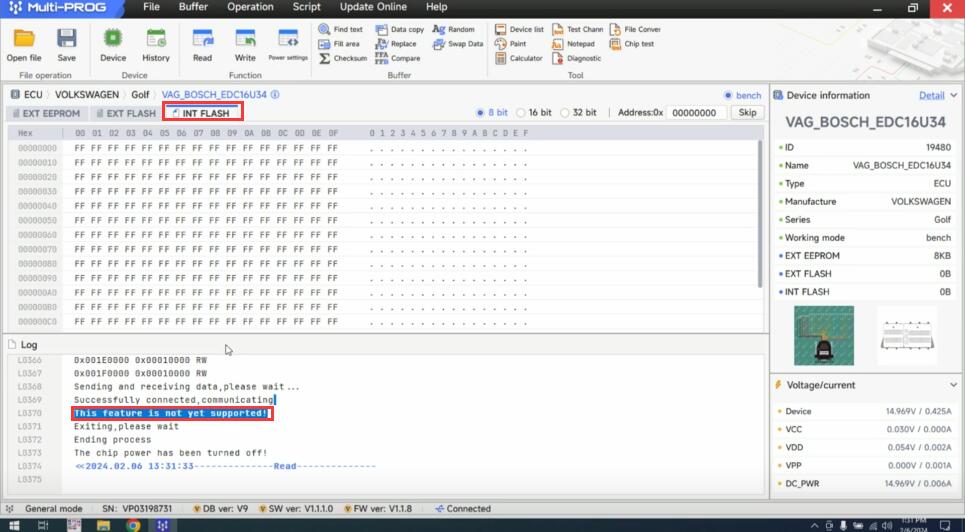Open Task View on the taskbar
This screenshot has height=532, width=965.
(43, 525)
